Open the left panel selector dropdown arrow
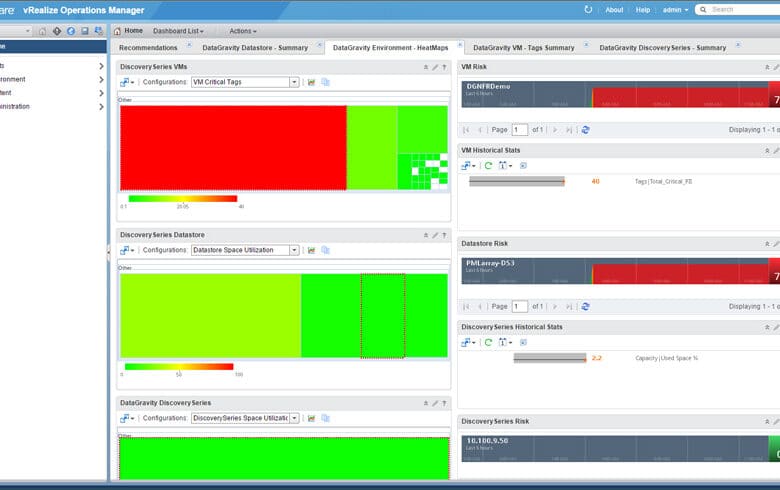Viewport: 780px width, 490px height. click(28, 31)
